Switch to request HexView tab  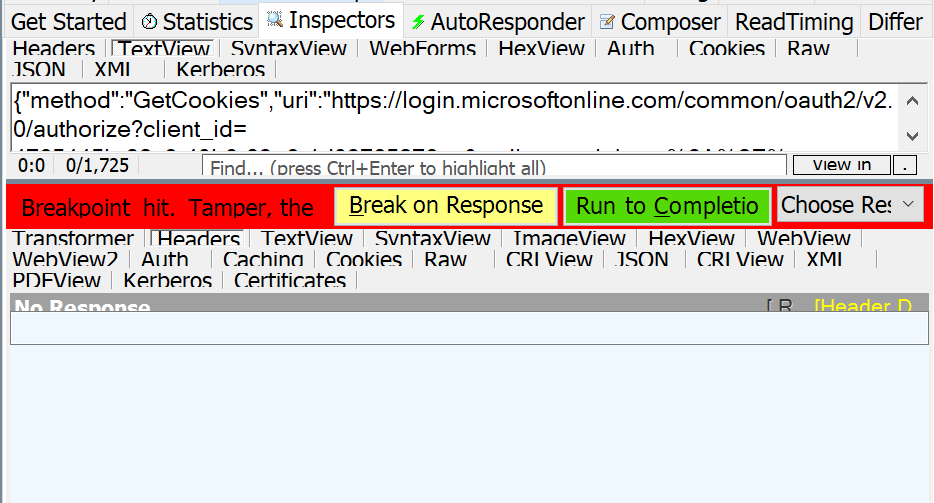point(541,48)
